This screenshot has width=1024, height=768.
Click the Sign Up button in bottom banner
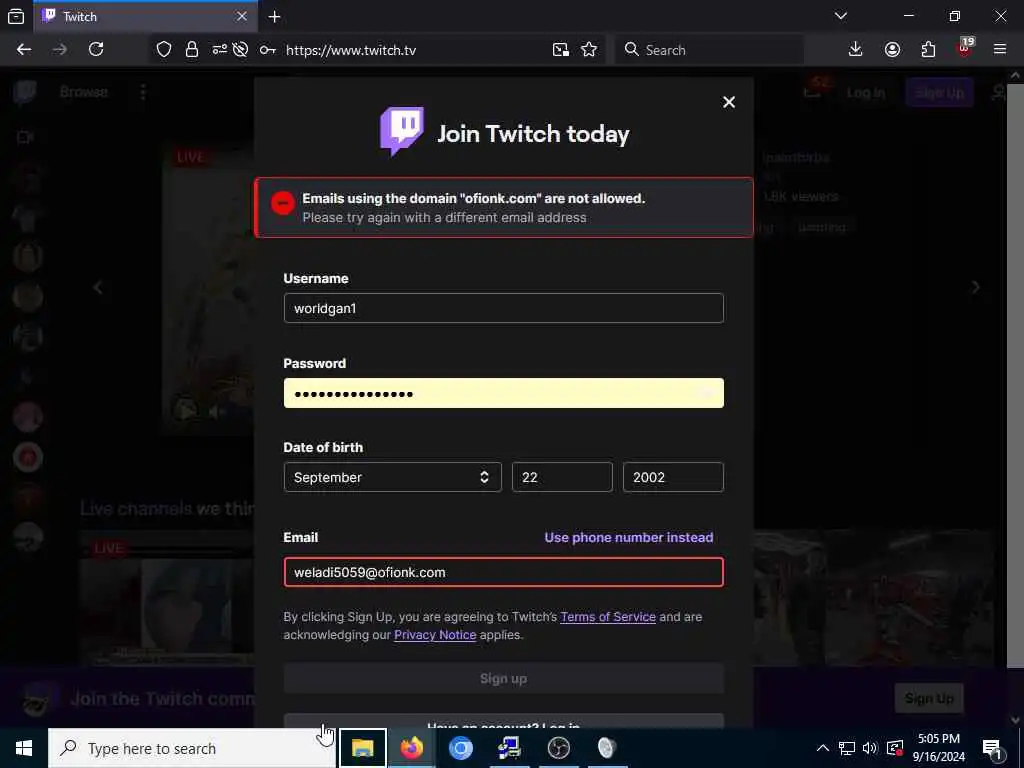click(929, 698)
